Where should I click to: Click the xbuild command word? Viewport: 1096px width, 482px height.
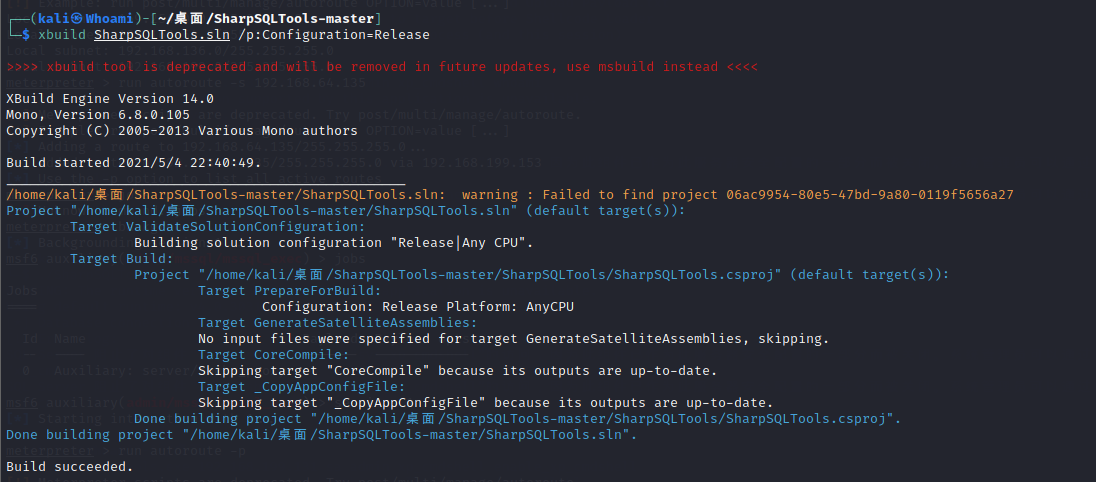(62, 34)
